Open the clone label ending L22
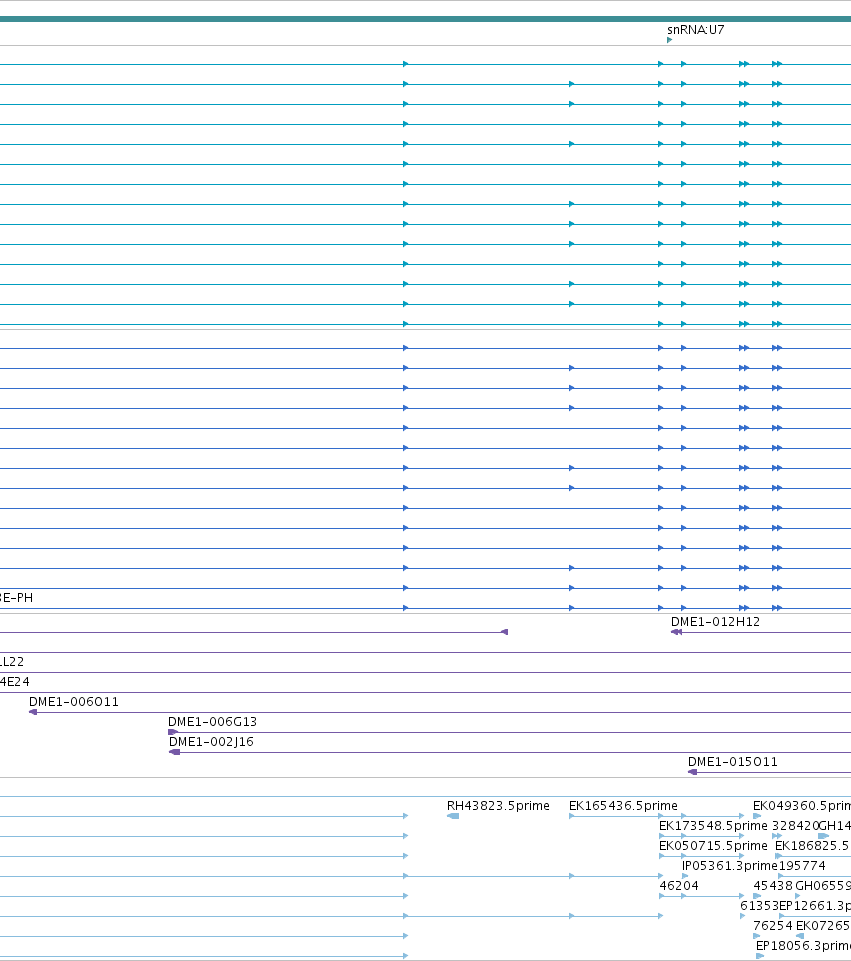 tap(12, 662)
